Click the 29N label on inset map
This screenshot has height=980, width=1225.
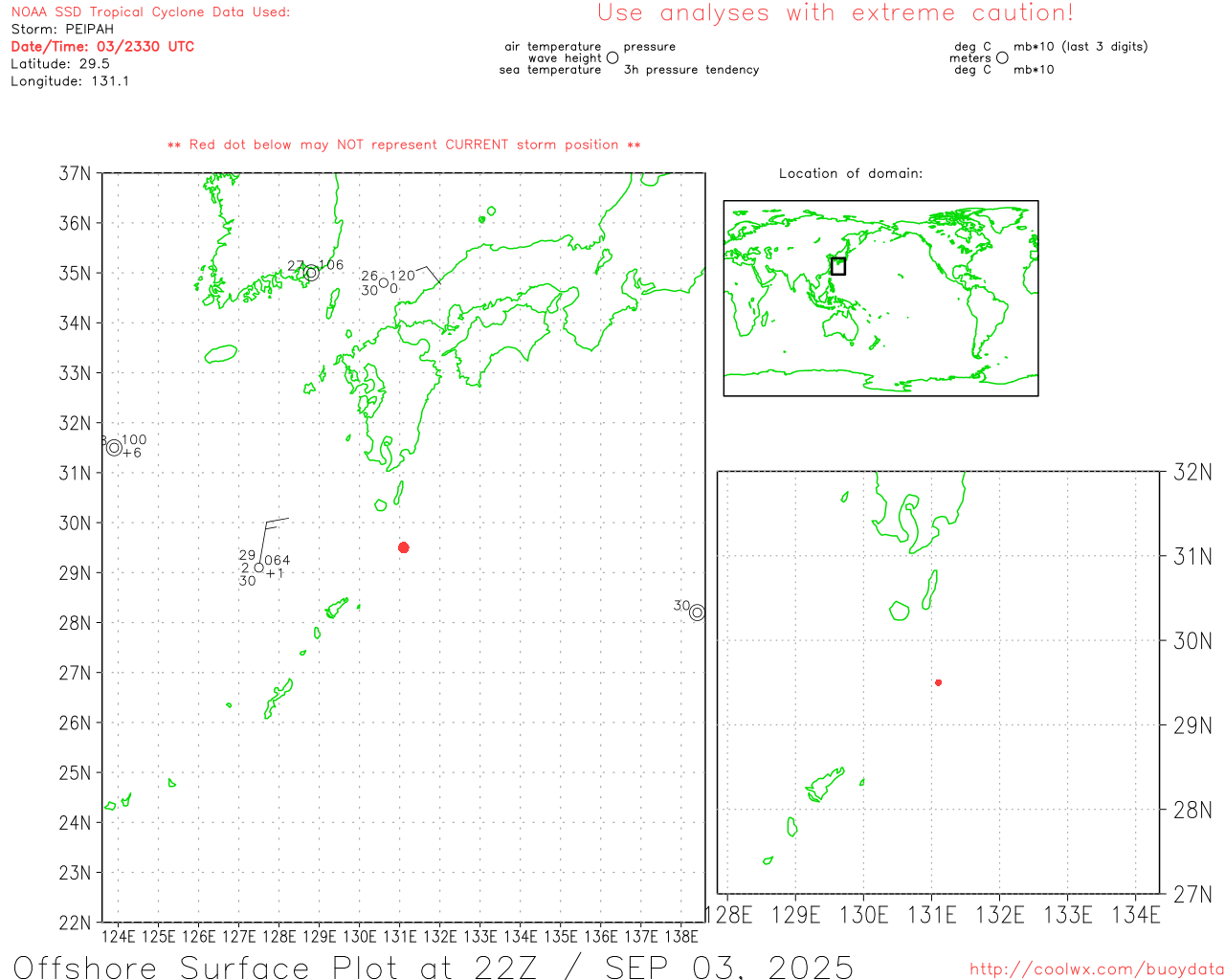pyautogui.click(x=1193, y=725)
